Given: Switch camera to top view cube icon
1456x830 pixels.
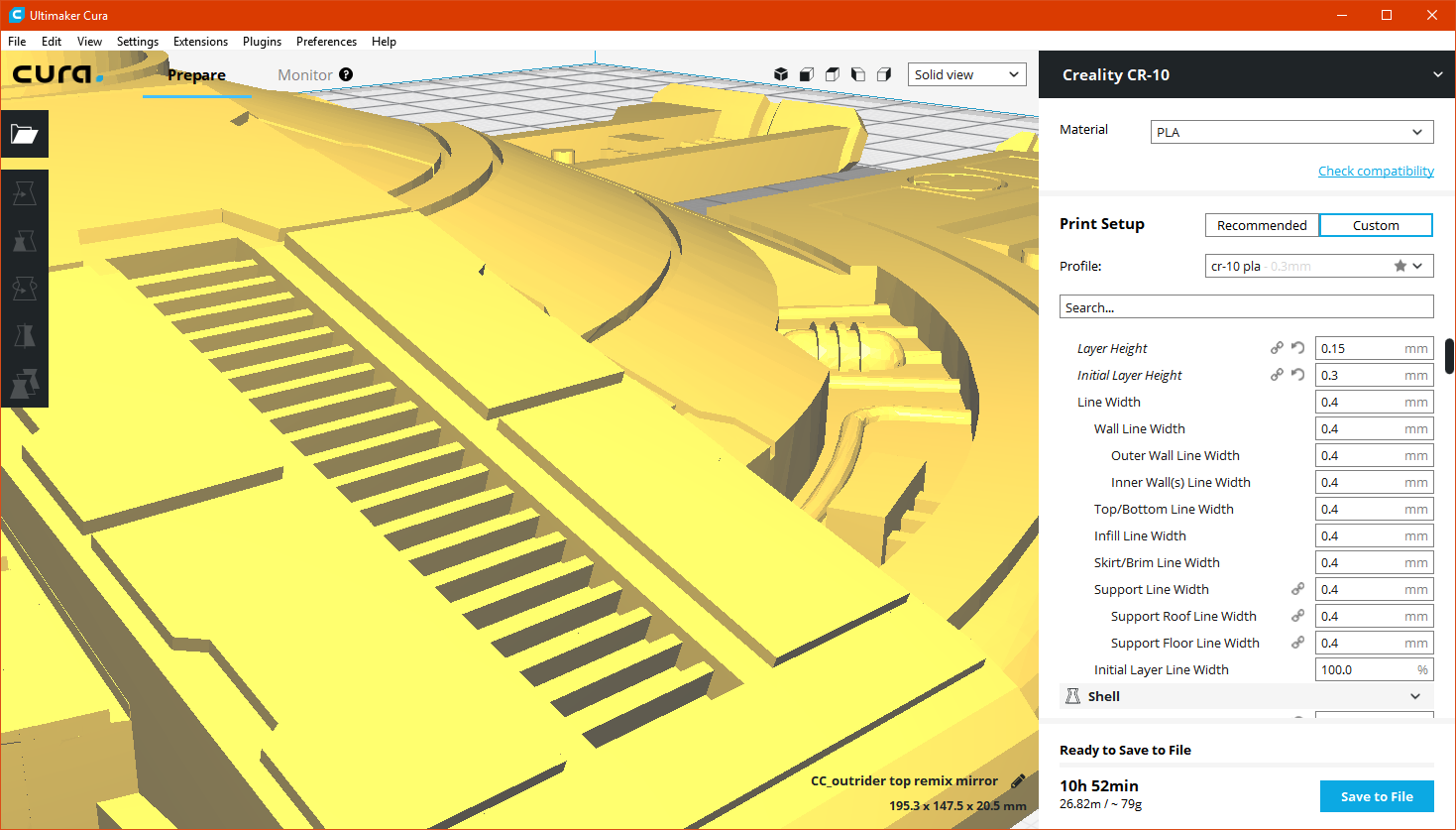Looking at the screenshot, I should coord(833,74).
